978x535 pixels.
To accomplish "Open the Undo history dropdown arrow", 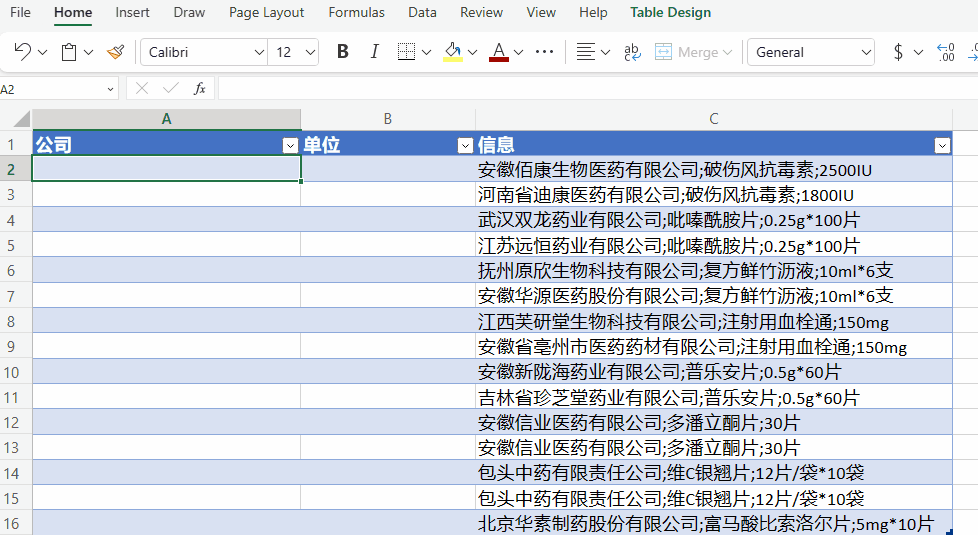I will [42, 52].
